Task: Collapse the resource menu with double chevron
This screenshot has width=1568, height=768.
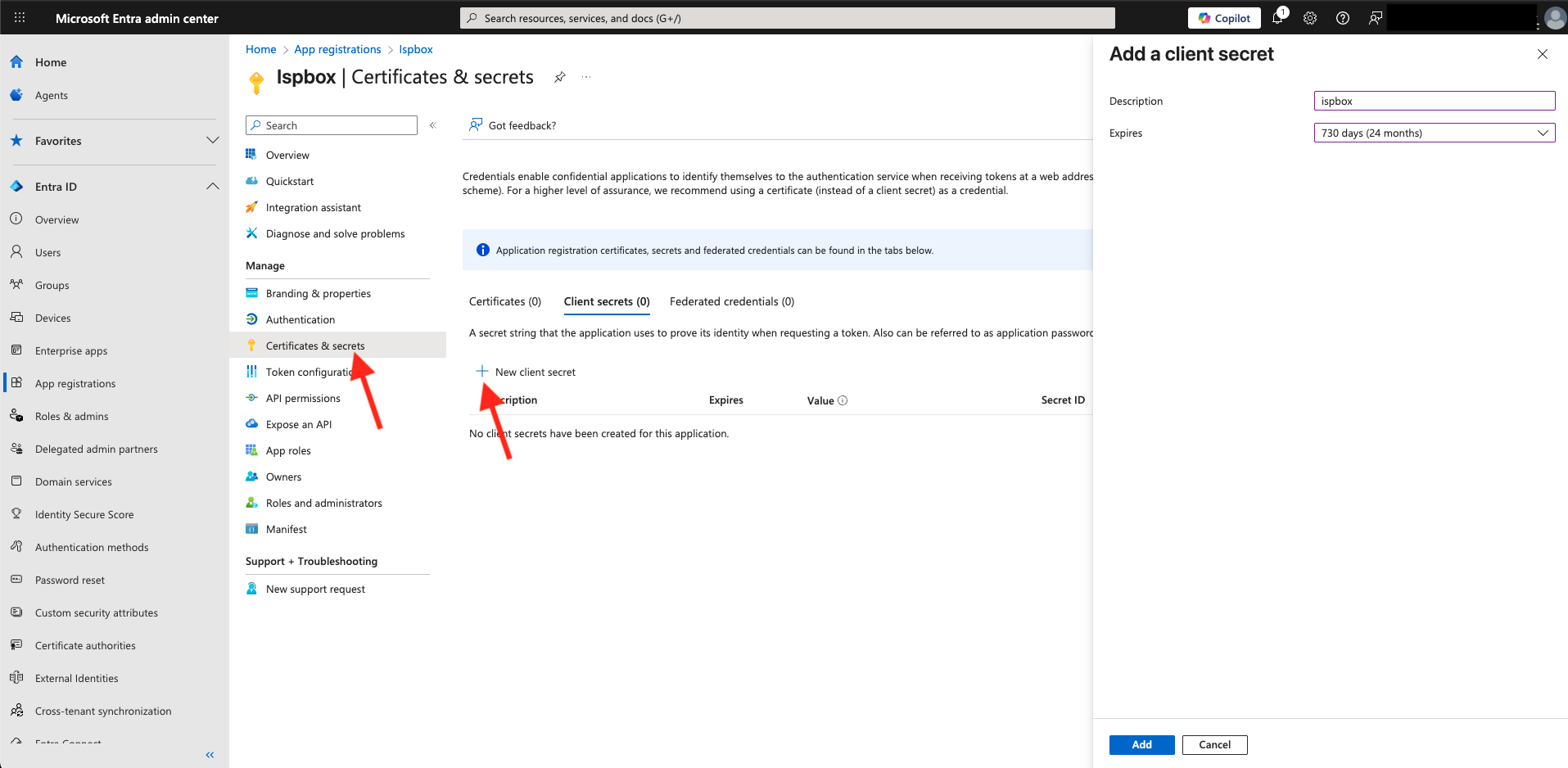Action: [x=433, y=125]
